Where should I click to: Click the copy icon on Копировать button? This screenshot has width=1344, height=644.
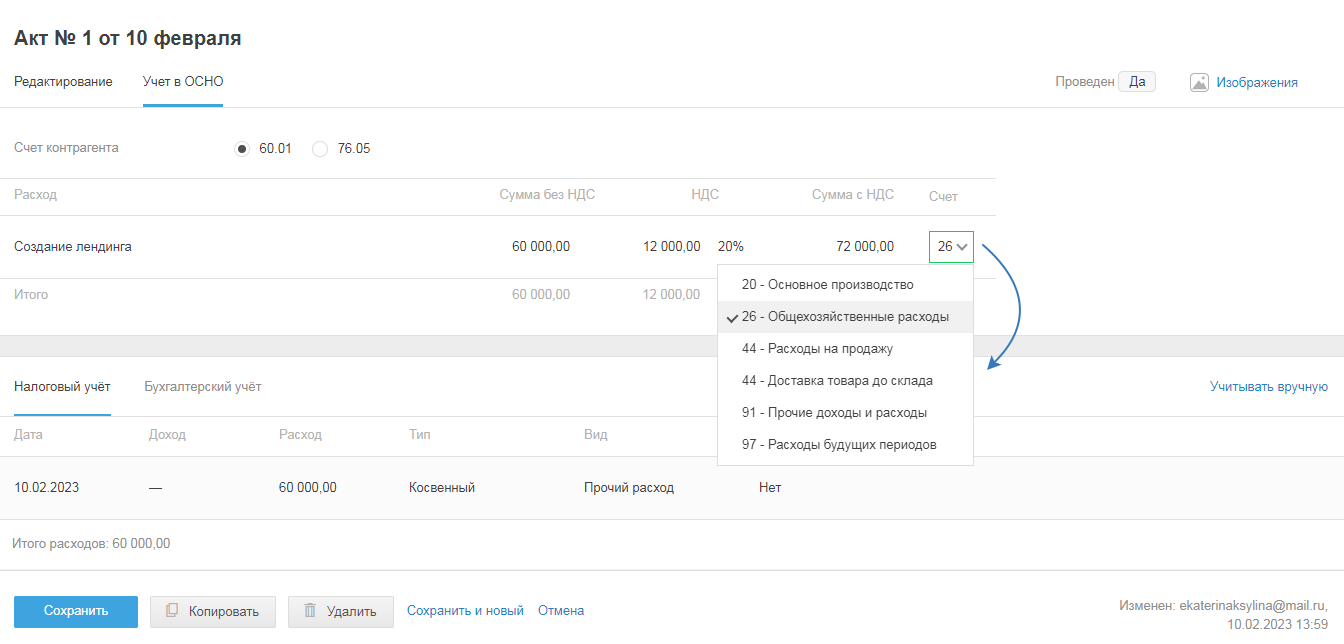tap(172, 611)
